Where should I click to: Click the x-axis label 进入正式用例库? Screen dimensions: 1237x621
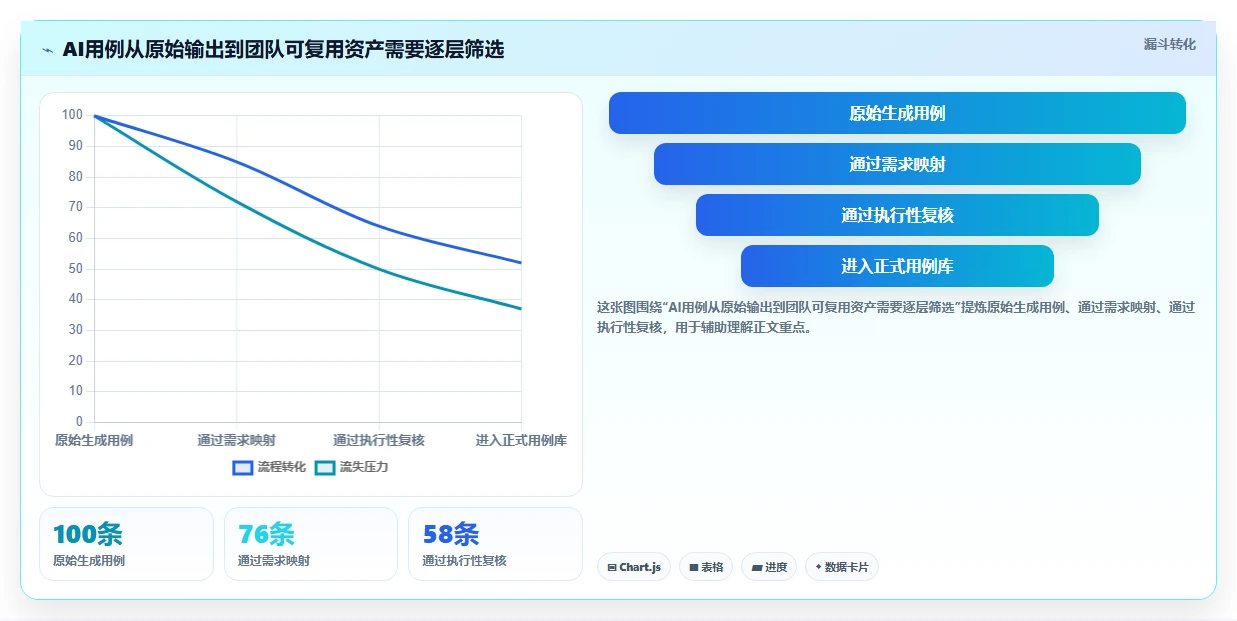(x=521, y=440)
